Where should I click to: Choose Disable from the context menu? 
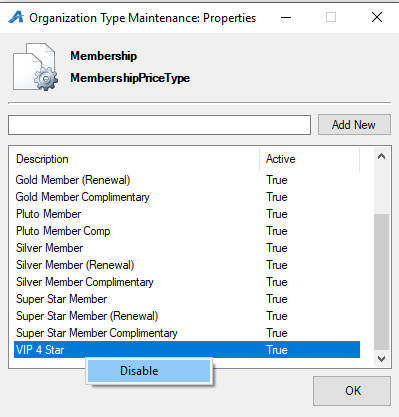pyautogui.click(x=149, y=371)
